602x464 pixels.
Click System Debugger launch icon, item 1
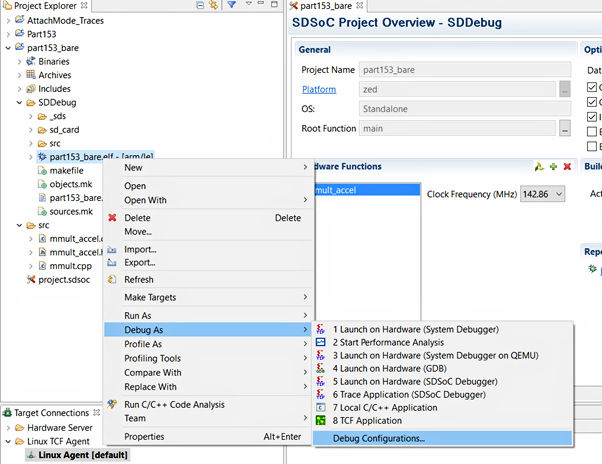321,329
